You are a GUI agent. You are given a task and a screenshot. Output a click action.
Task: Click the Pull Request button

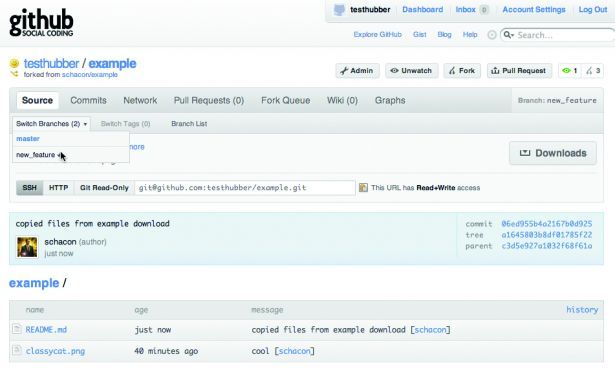point(519,71)
